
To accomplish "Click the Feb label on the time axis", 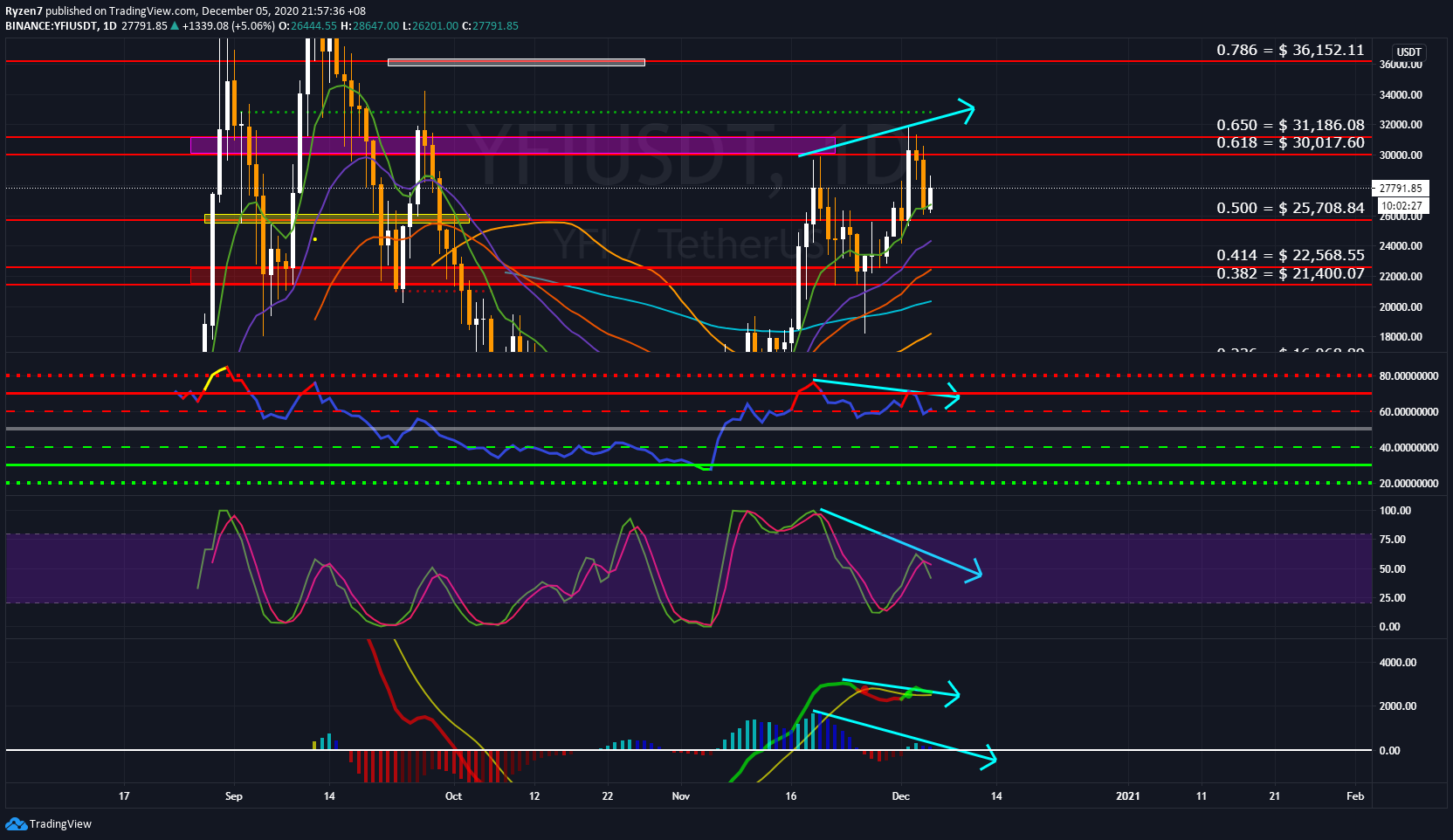I will click(1355, 795).
